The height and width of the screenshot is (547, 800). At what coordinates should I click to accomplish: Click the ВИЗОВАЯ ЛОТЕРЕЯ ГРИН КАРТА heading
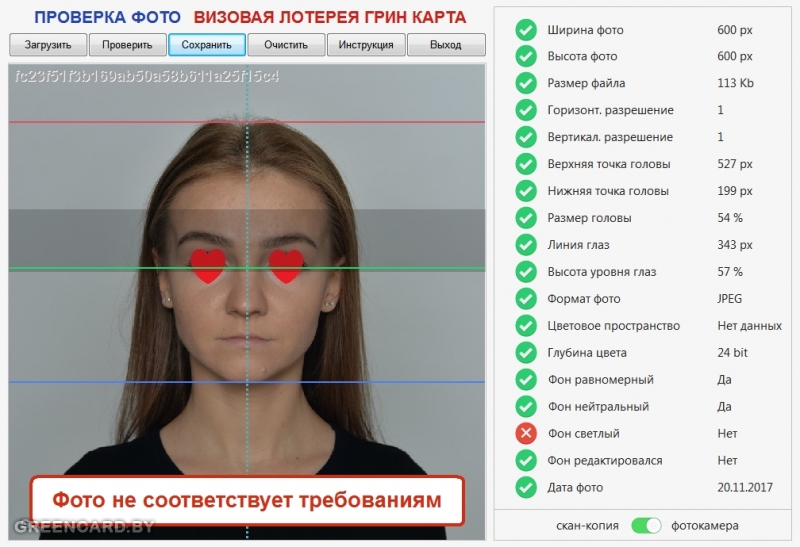click(330, 17)
